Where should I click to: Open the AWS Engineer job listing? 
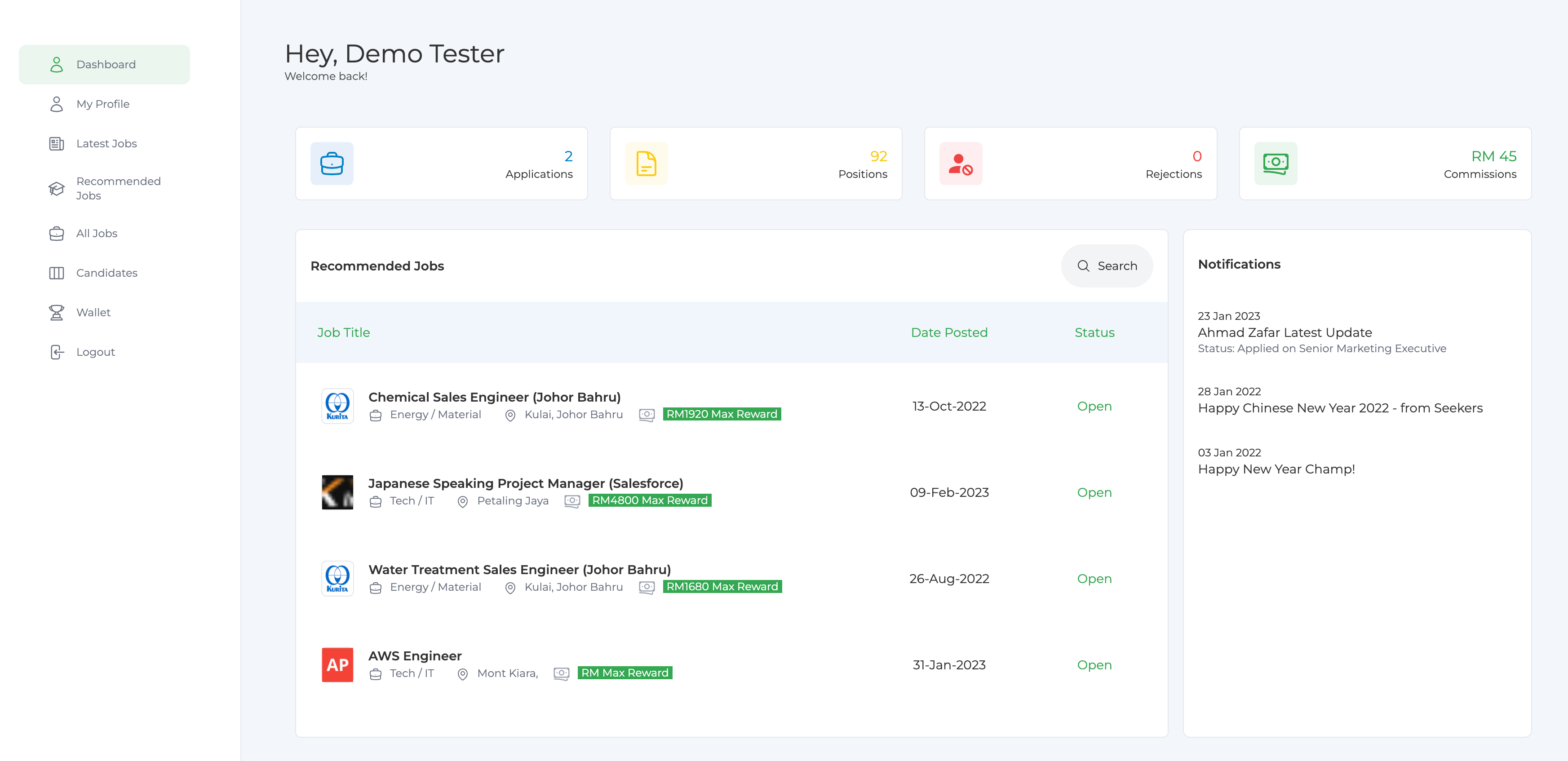tap(415, 656)
